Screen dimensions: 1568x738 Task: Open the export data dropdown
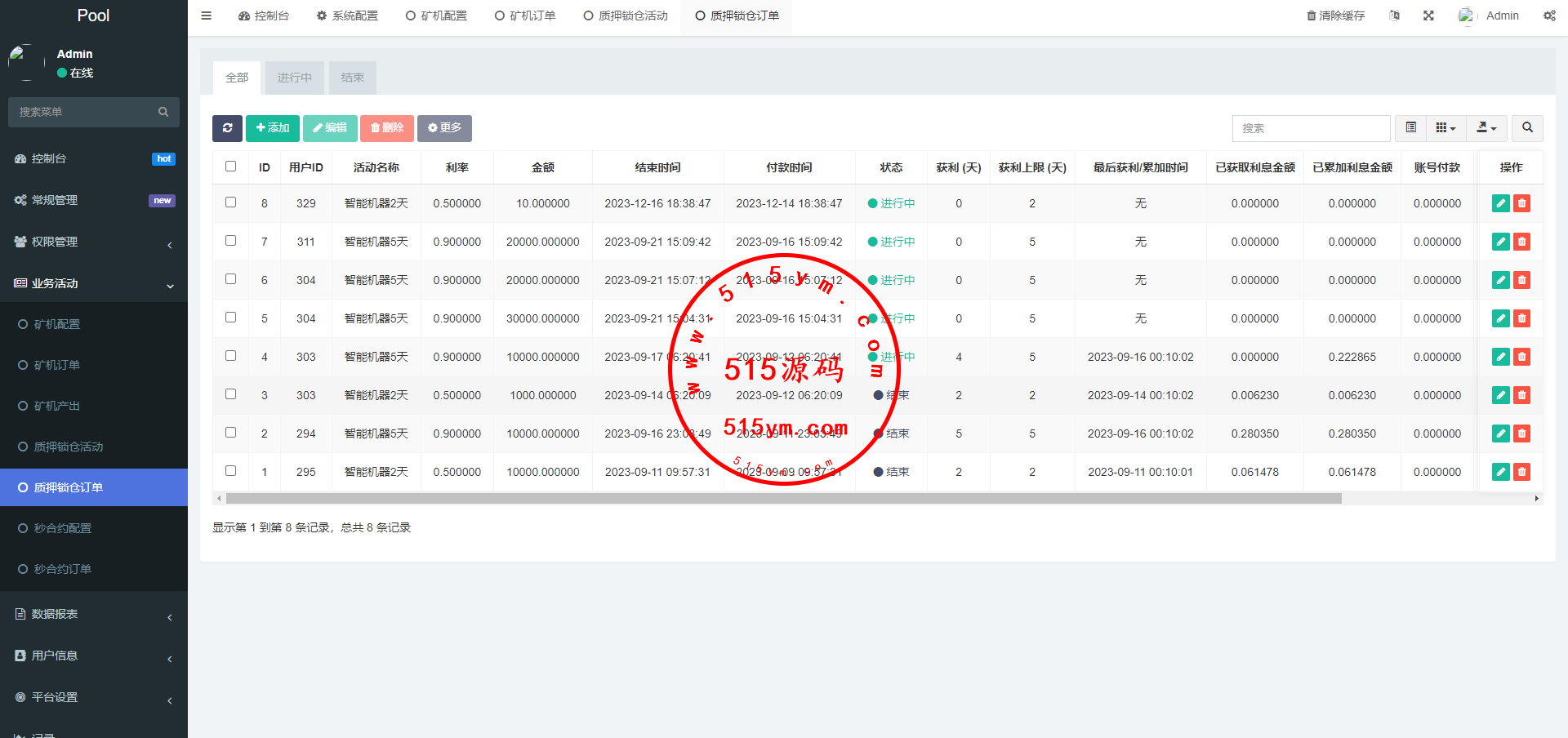pos(1486,128)
